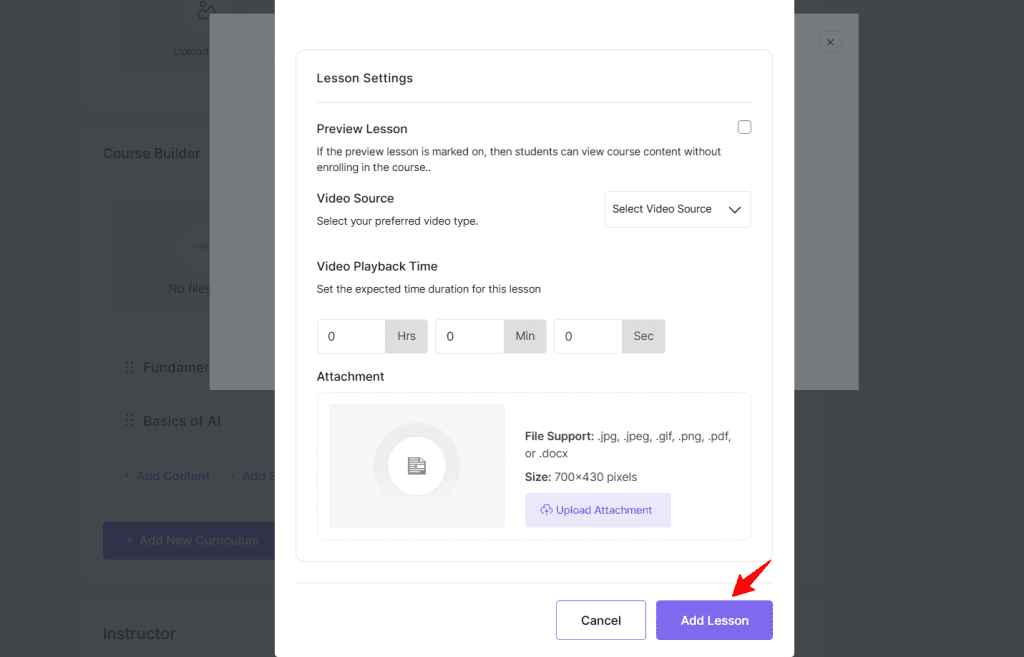Expand the Instructor section
Screen dimensions: 1024x657
tap(139, 633)
